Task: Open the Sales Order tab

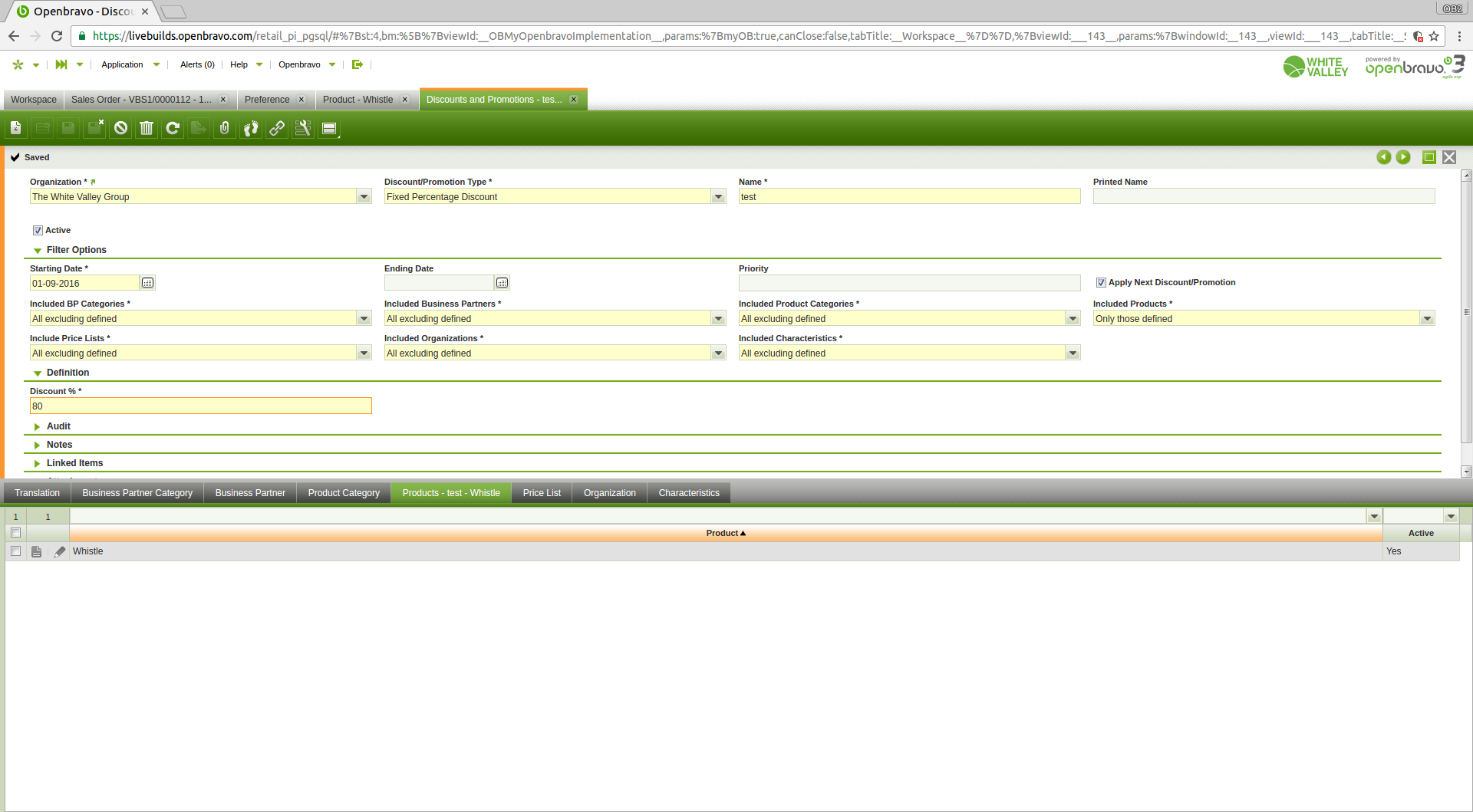Action: tap(141, 100)
